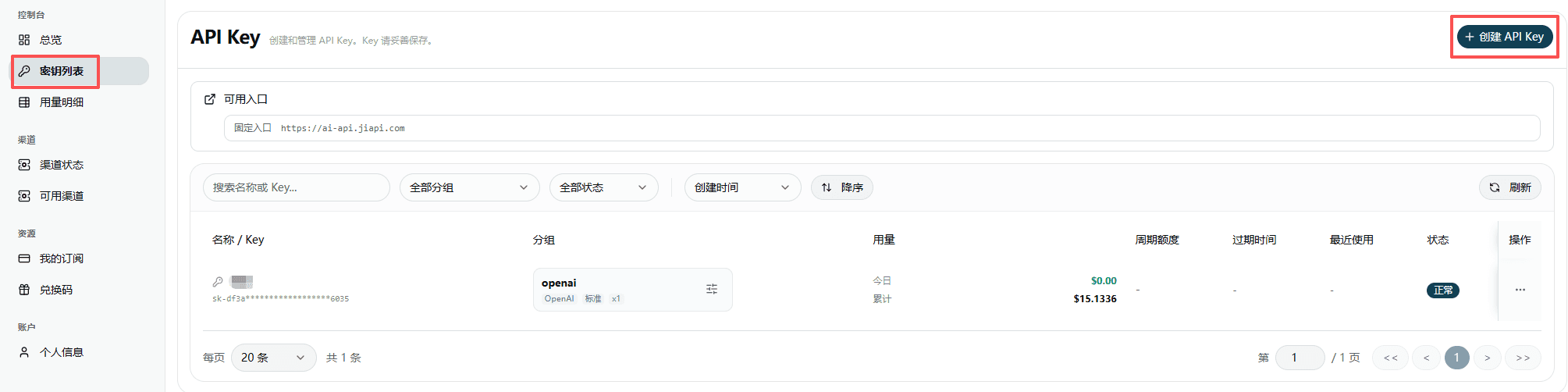This screenshot has width=1568, height=392.
Task: Click the gift icon beside 兑换码
Action: (24, 290)
